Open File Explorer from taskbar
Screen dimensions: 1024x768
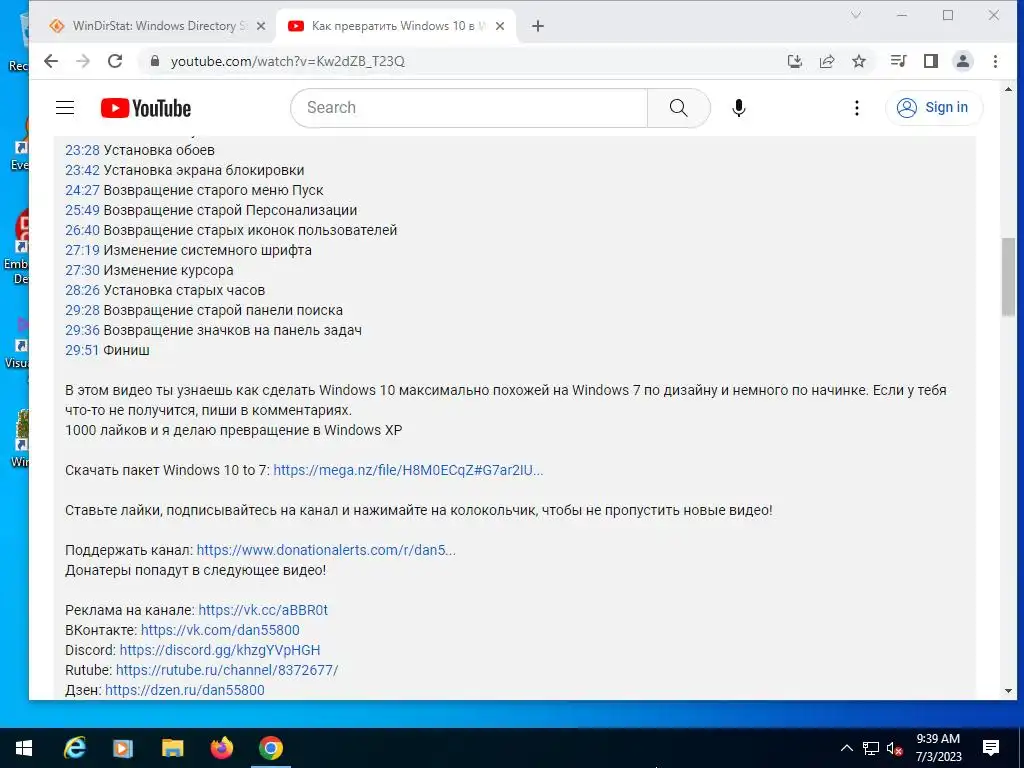pyautogui.click(x=172, y=748)
